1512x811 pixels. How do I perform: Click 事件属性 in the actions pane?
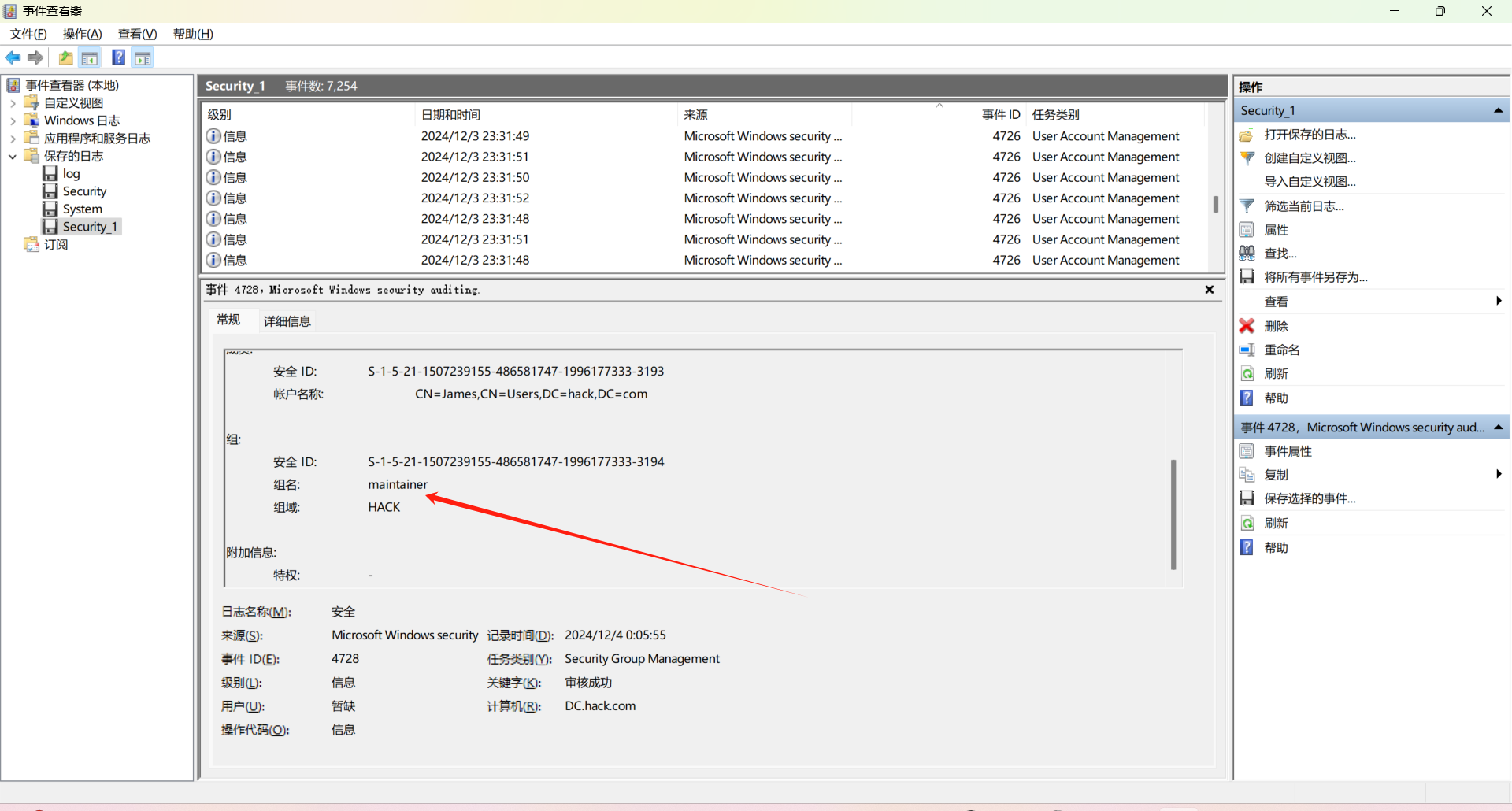pos(1288,451)
